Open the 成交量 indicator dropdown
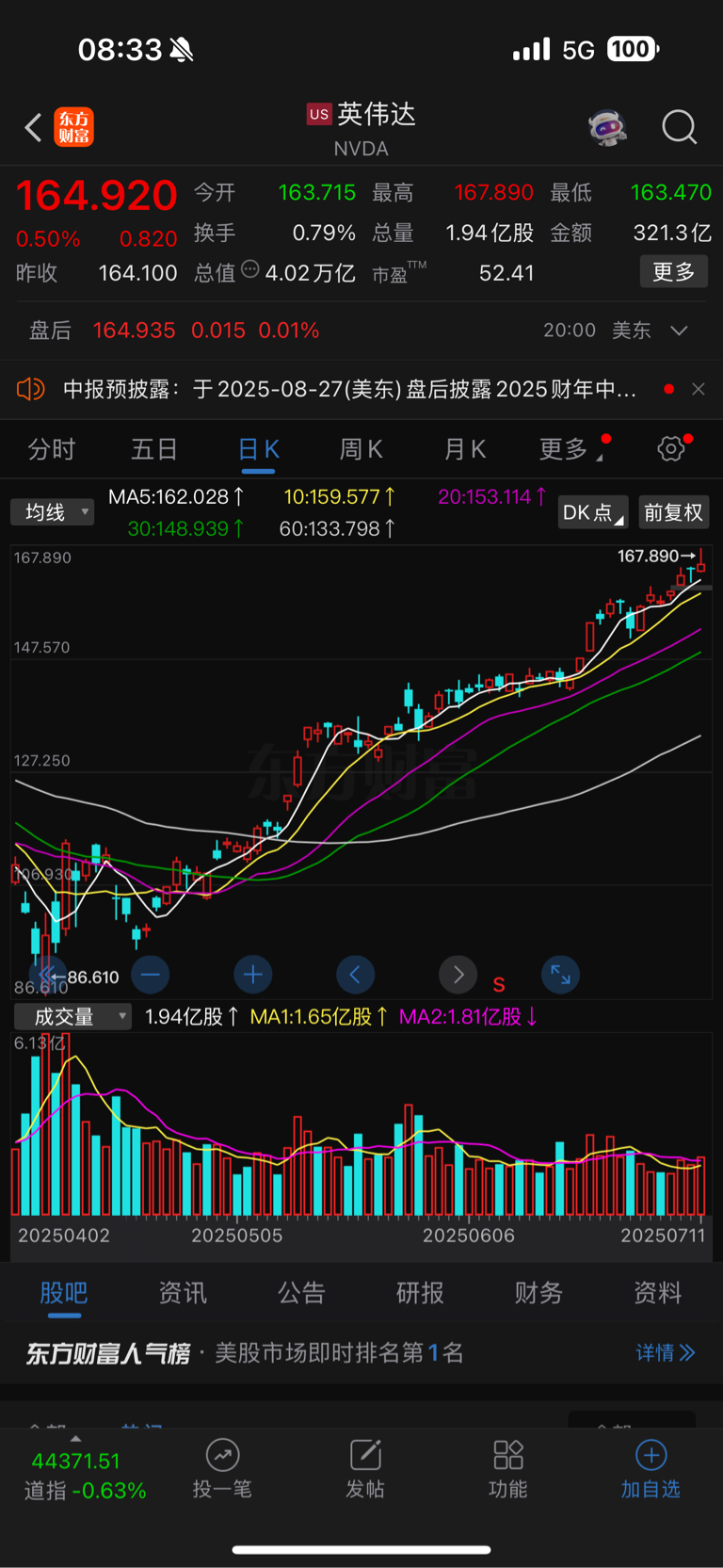 click(72, 1017)
